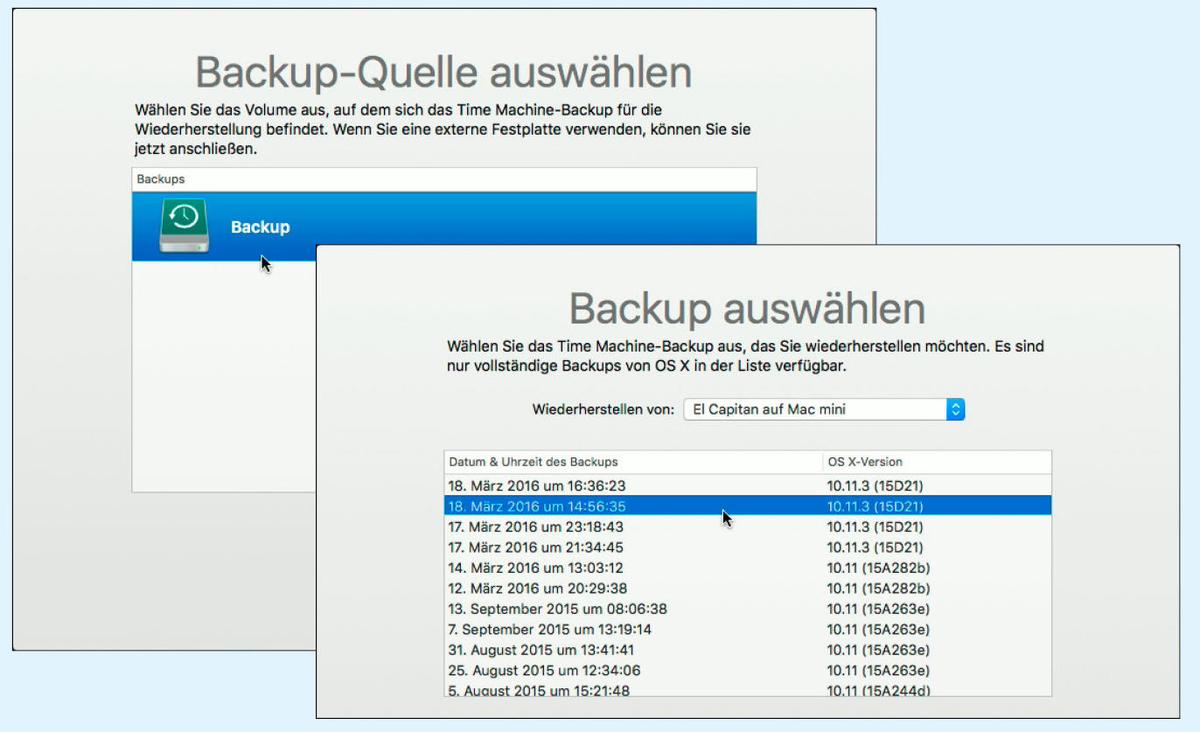1200x732 pixels.
Task: Open the Wiederherstellen von dropdown
Action: [x=824, y=409]
